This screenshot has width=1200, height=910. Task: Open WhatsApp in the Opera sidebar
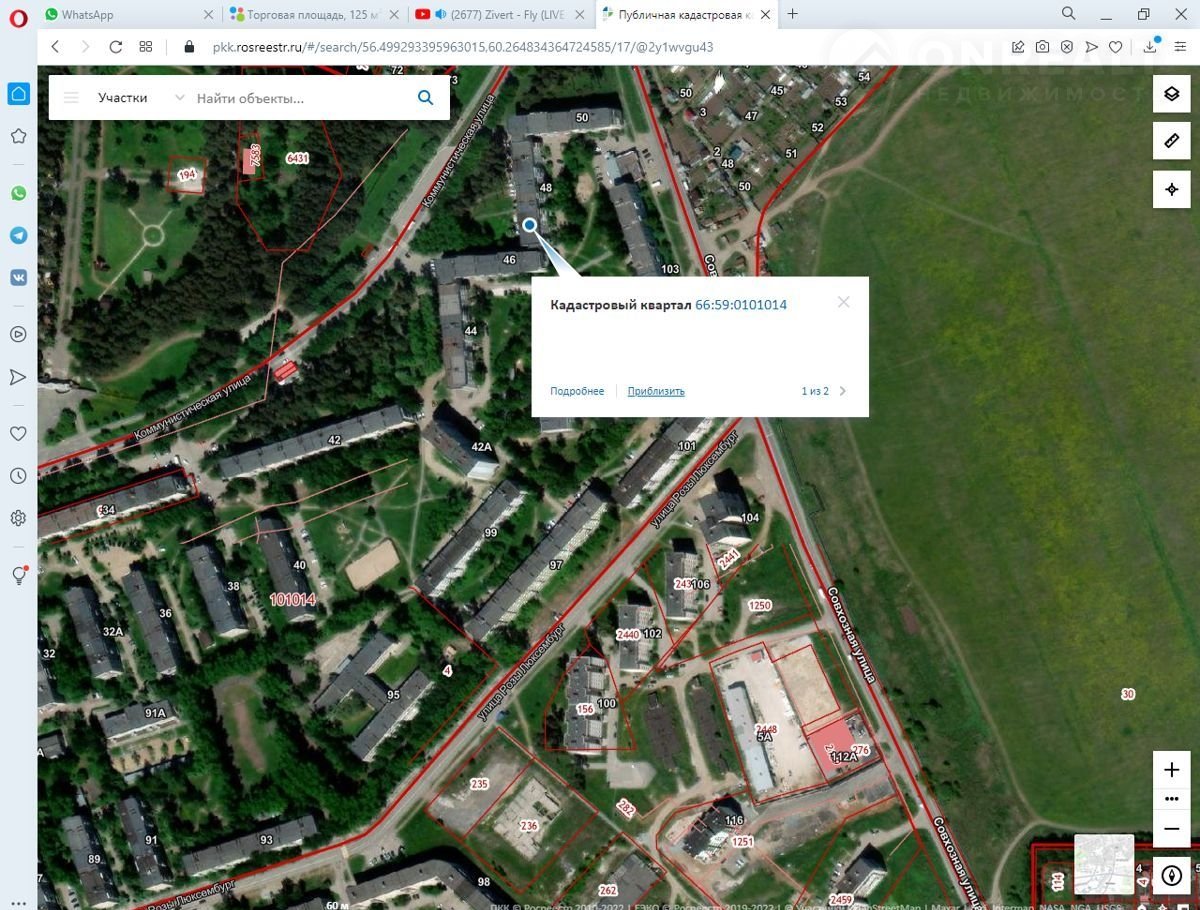(18, 193)
